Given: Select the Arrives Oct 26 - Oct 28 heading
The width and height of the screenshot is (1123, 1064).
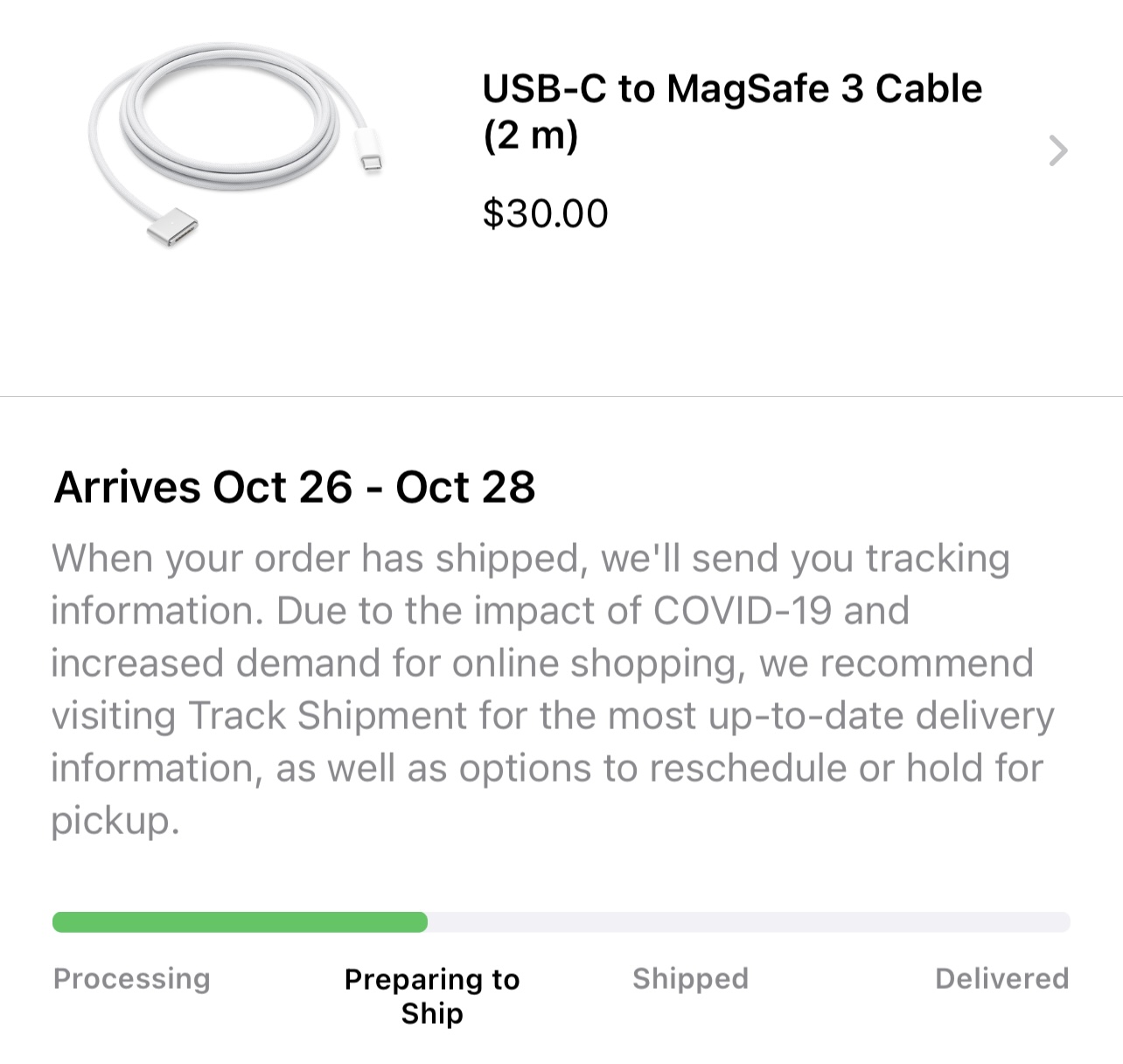Looking at the screenshot, I should [295, 487].
